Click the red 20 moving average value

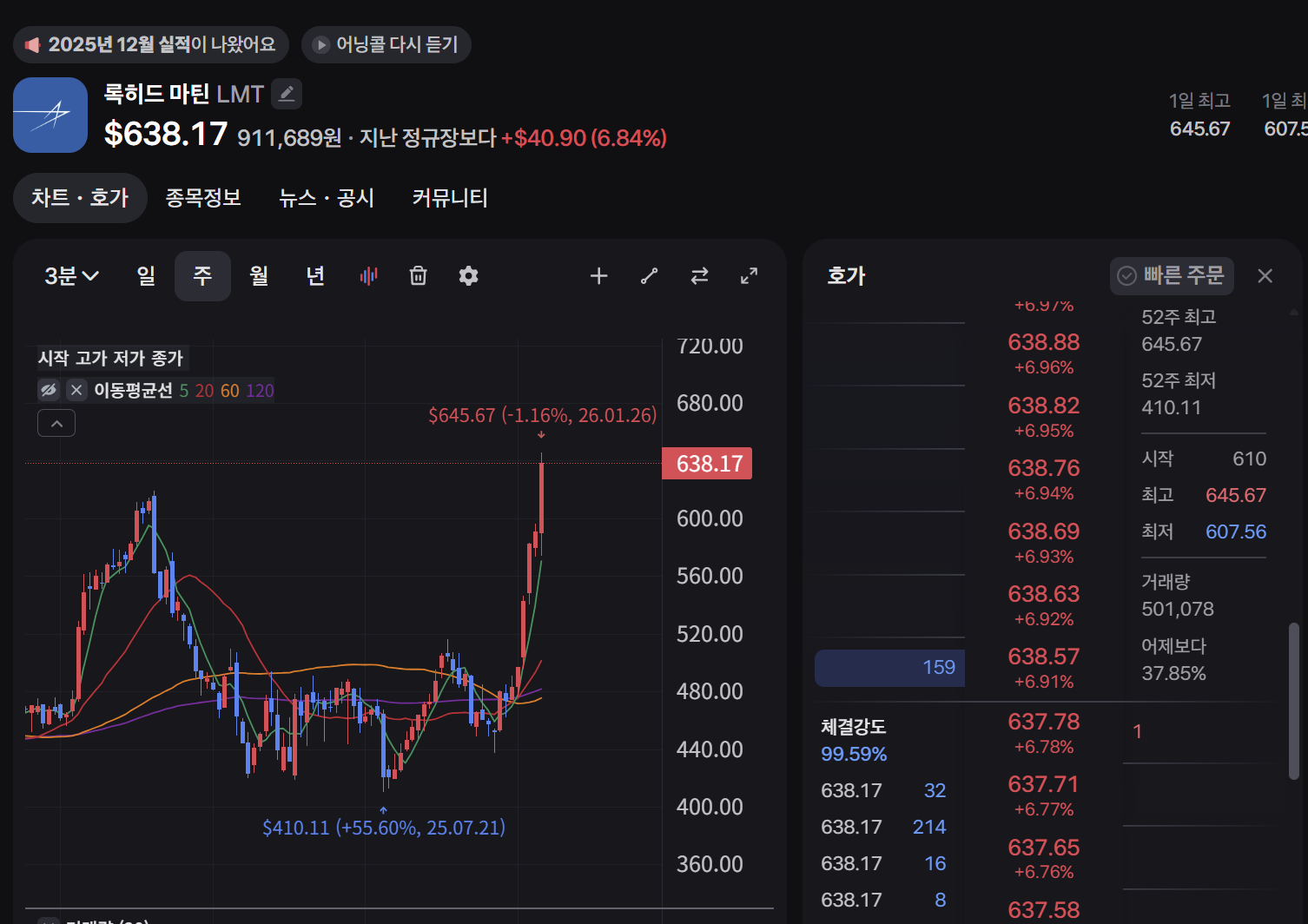tap(204, 391)
